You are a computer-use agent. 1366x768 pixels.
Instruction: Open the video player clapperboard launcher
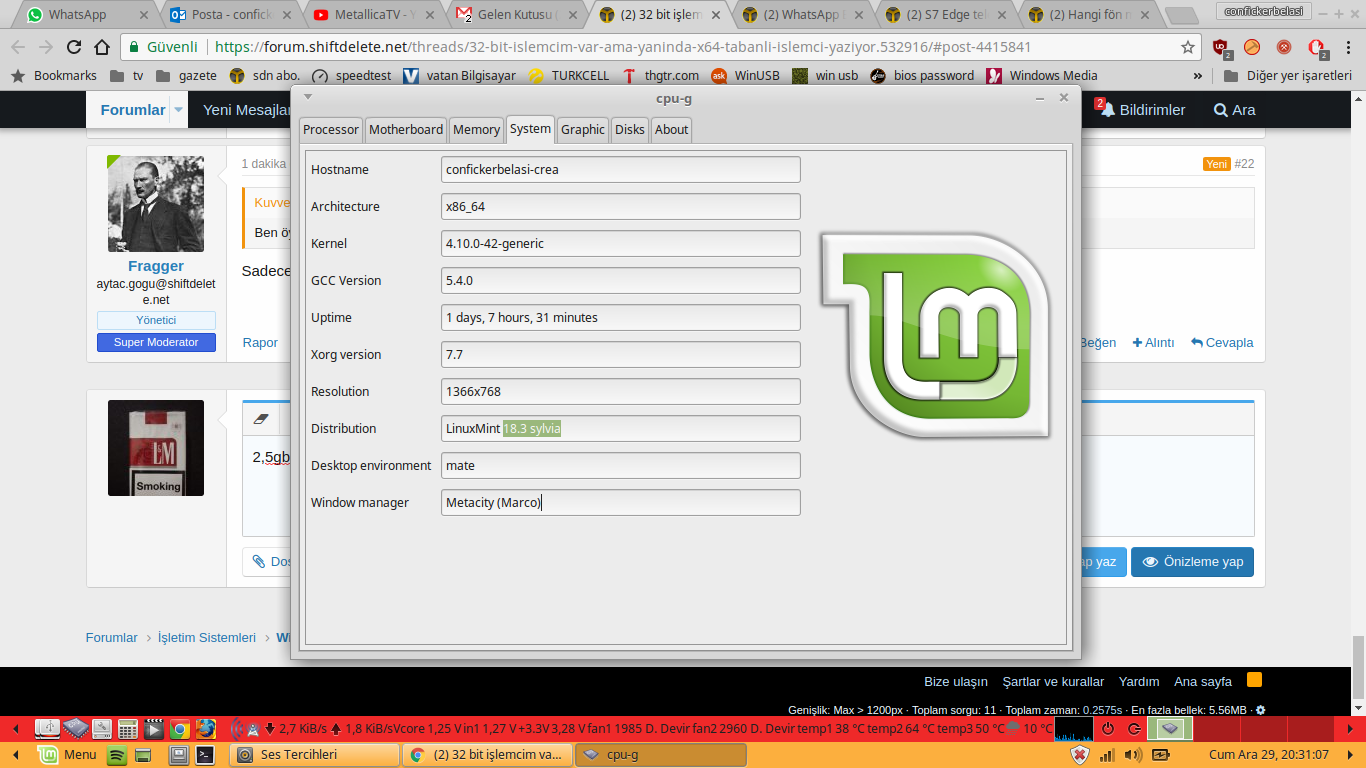154,729
